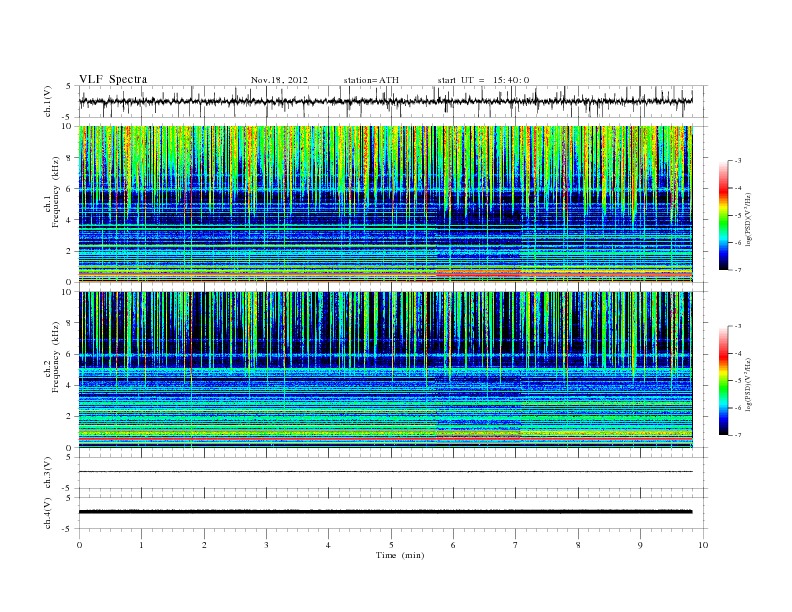
Task: Click the ch.2 spectrogram color scale bar
Action: tap(723, 381)
